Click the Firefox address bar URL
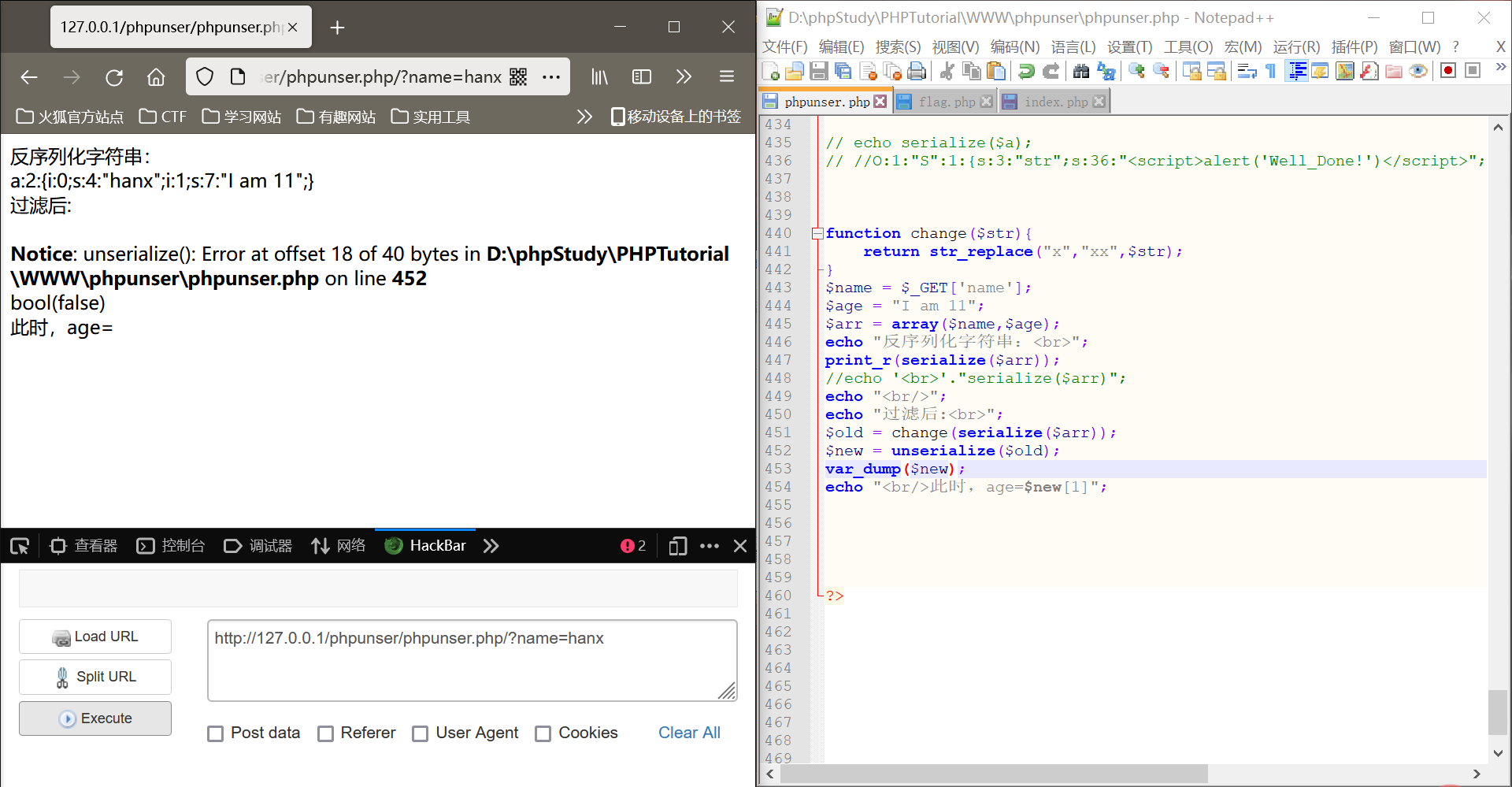Viewport: 1512px width, 787px height. [x=382, y=77]
